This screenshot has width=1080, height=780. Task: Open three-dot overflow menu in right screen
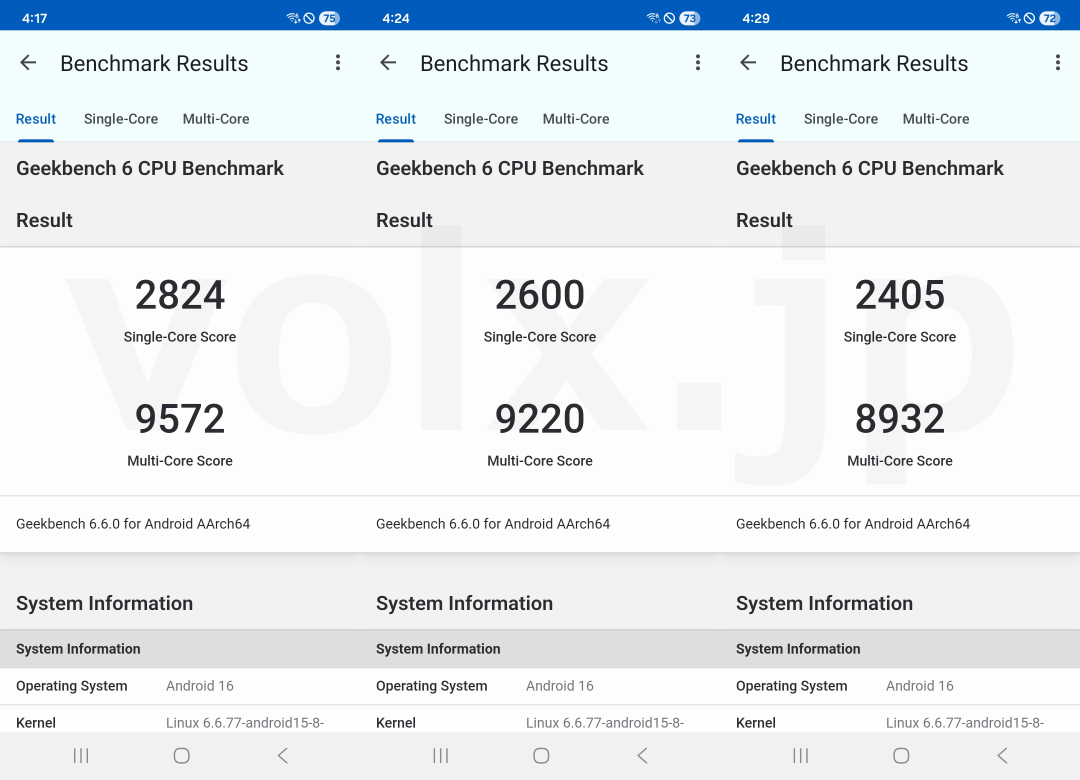[1058, 63]
